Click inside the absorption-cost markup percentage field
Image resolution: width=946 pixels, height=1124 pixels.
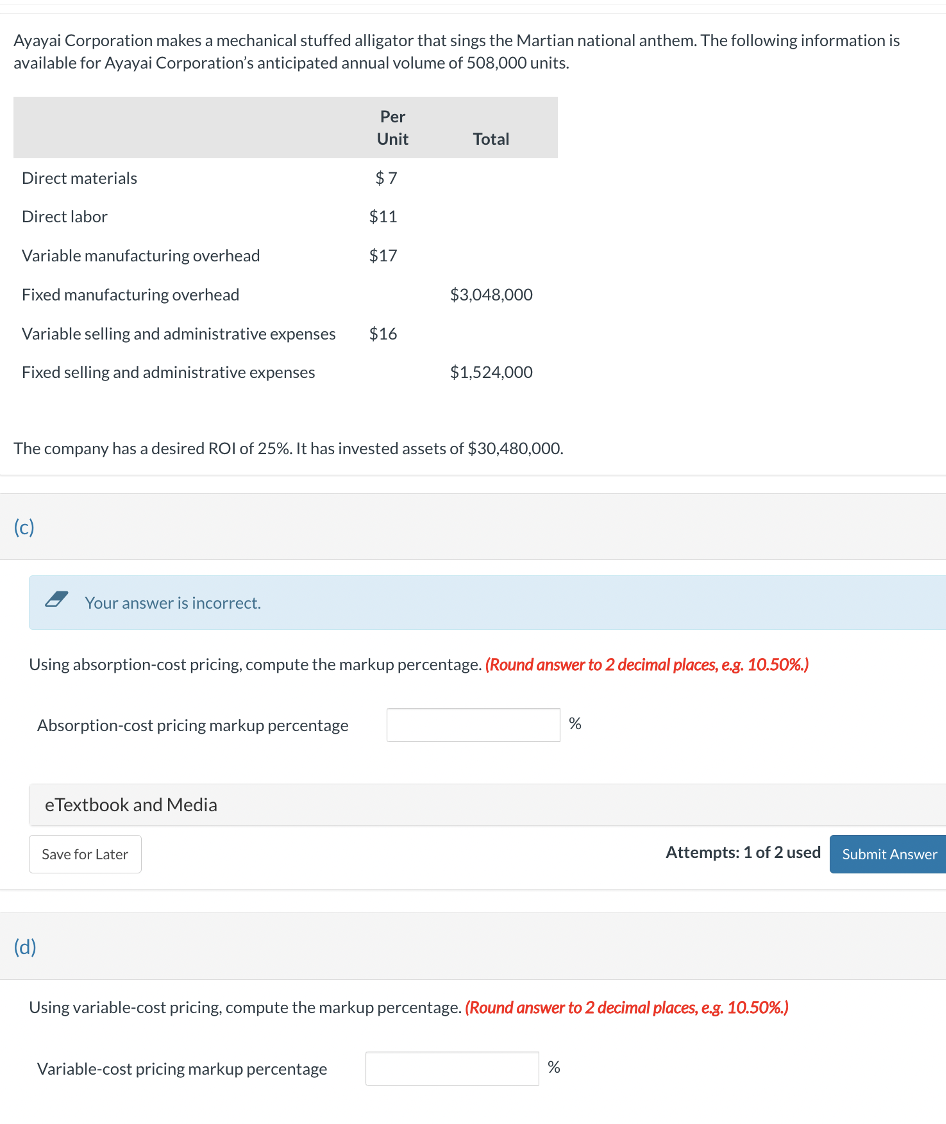pos(472,724)
